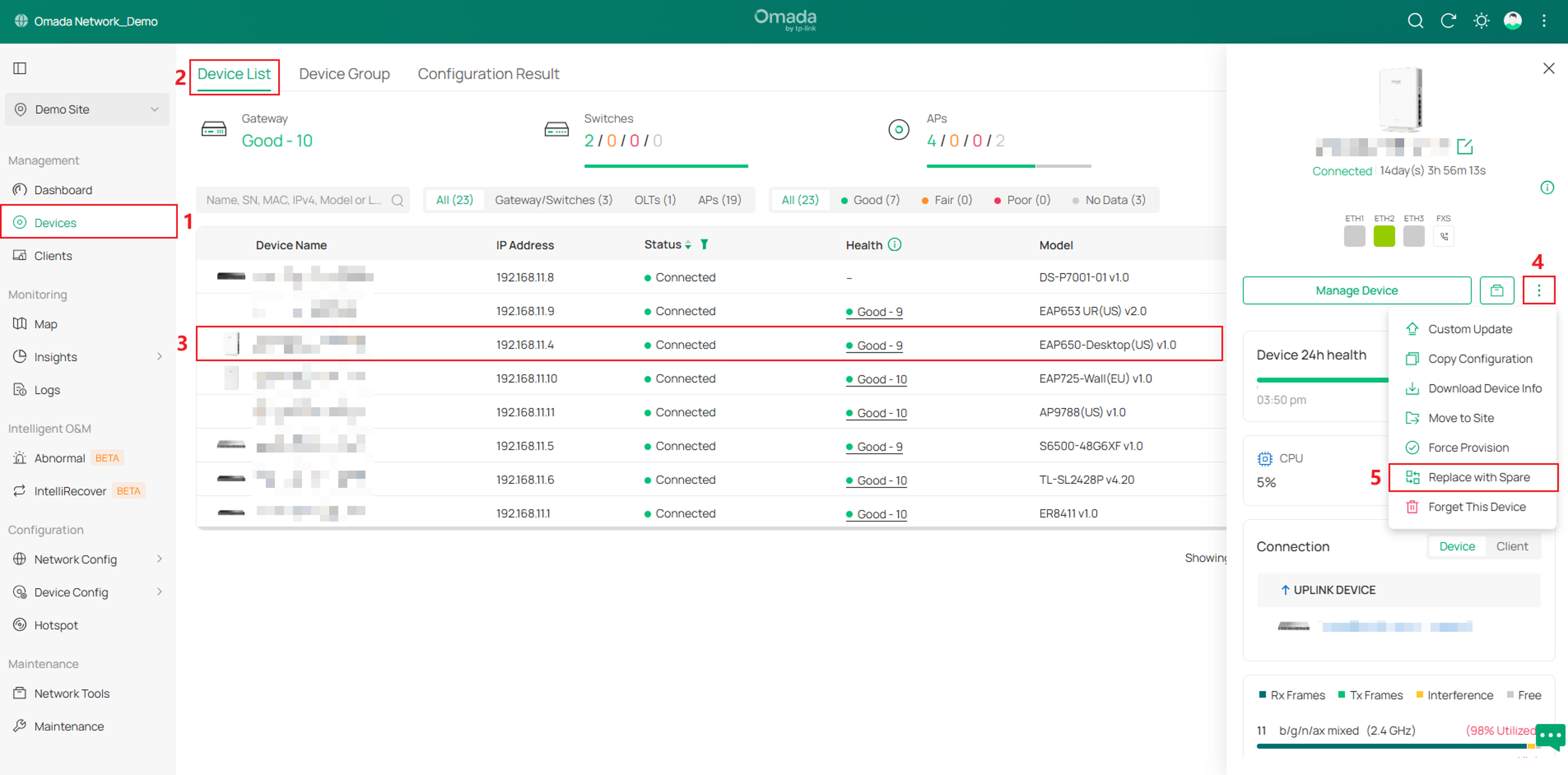Filter health by Good (7)

tap(871, 200)
